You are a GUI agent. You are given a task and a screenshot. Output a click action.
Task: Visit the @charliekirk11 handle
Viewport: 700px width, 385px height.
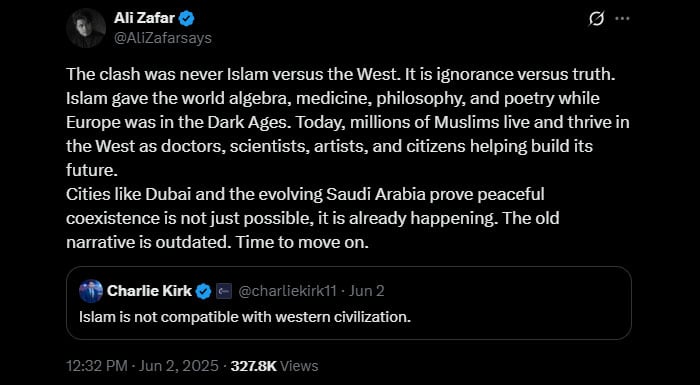[x=288, y=291]
